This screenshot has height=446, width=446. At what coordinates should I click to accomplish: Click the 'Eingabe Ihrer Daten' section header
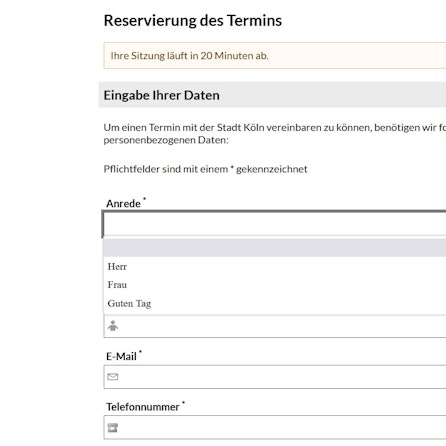pyautogui.click(x=272, y=95)
